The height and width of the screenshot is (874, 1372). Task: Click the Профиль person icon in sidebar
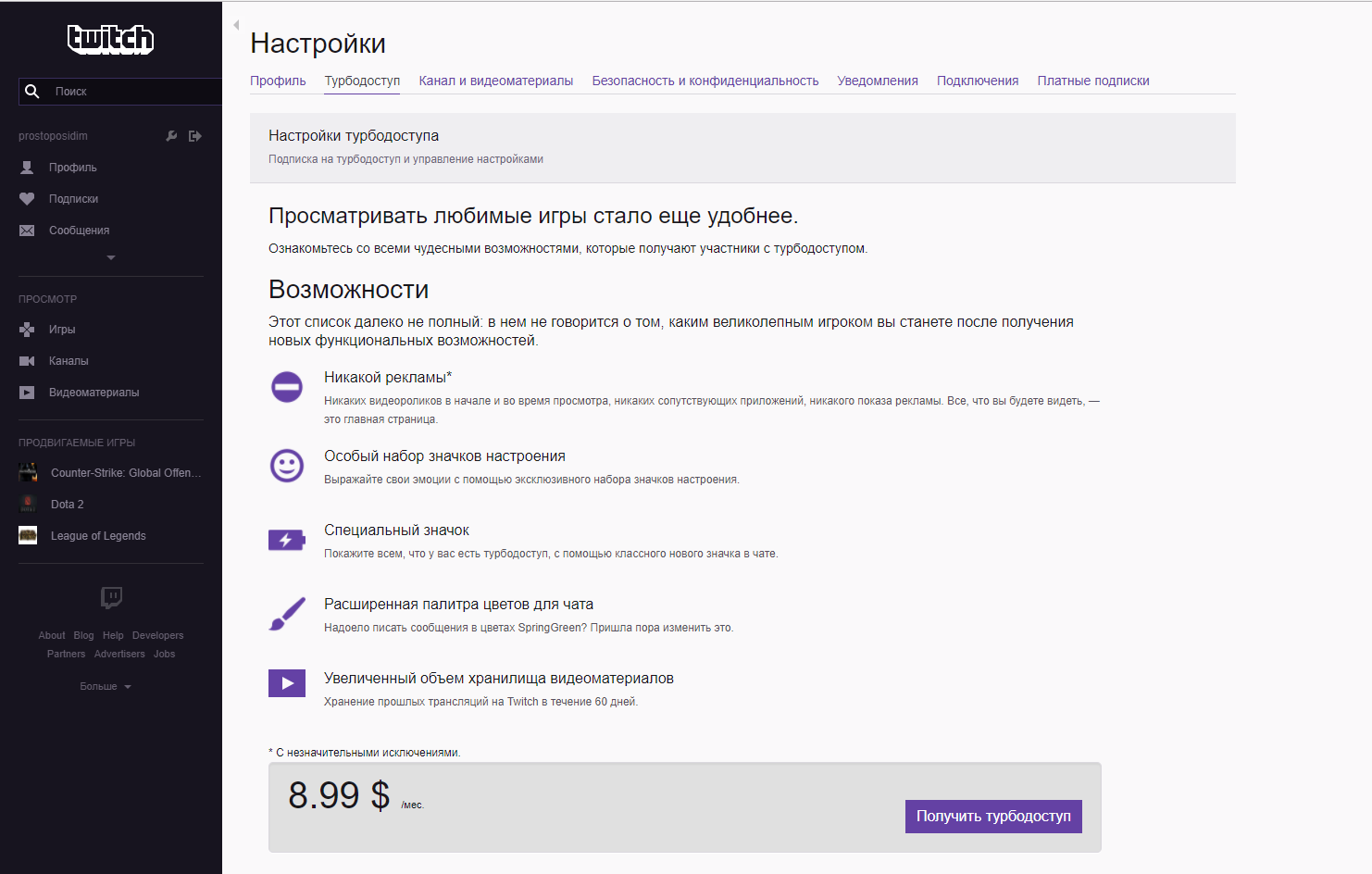coord(27,168)
